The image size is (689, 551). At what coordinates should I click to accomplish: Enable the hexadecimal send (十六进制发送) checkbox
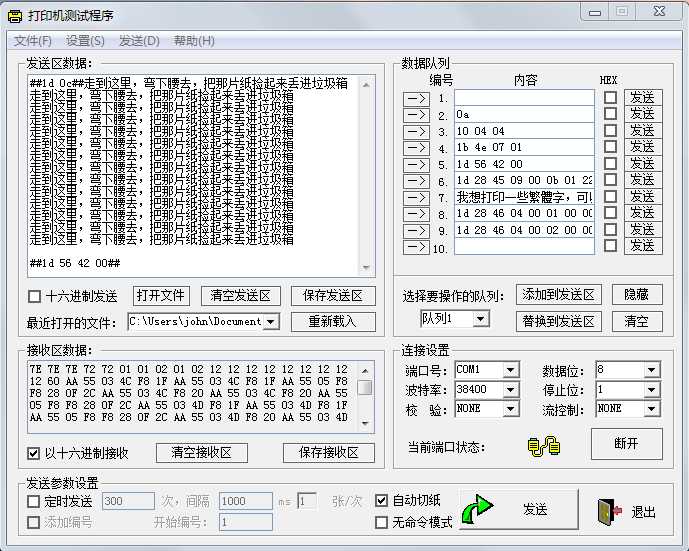pyautogui.click(x=35, y=297)
